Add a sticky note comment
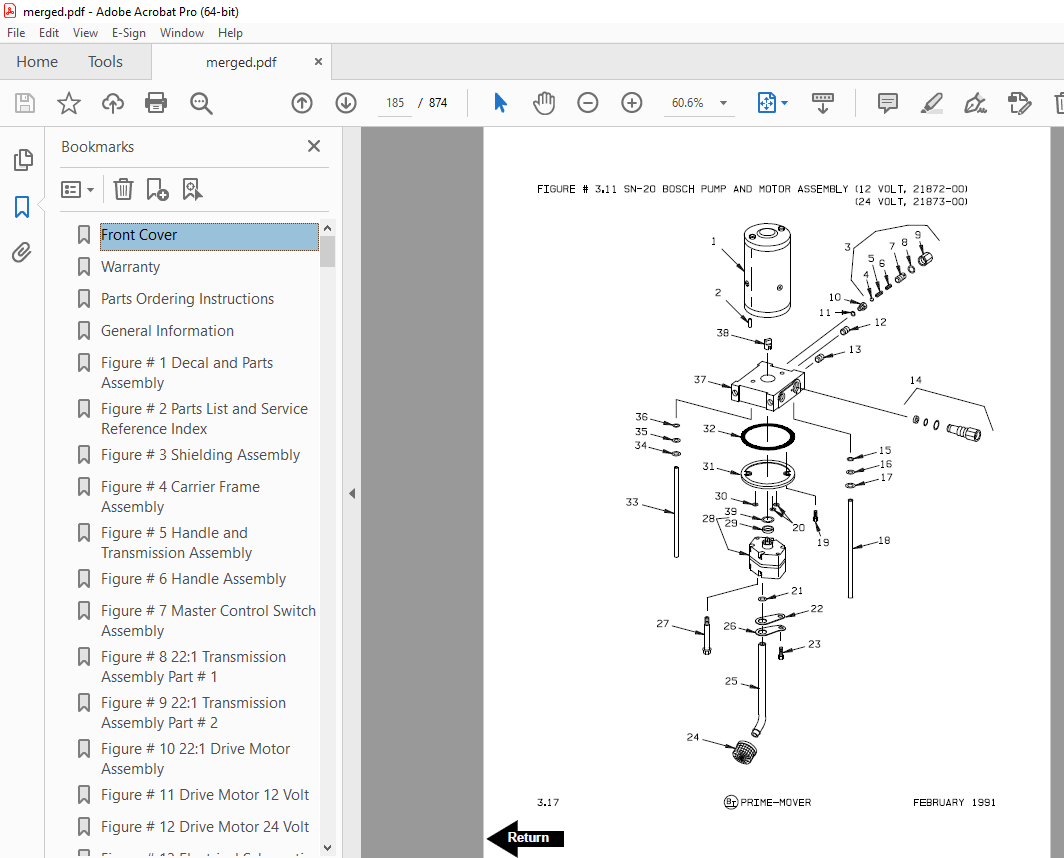The width and height of the screenshot is (1064, 858). coord(888,103)
